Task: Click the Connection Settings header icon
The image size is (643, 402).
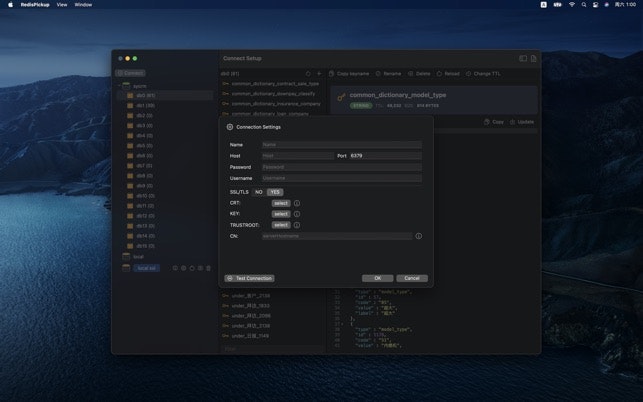Action: pos(230,127)
